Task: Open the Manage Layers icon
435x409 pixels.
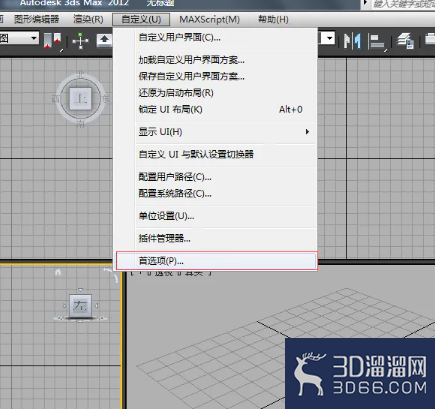Action: (x=405, y=41)
